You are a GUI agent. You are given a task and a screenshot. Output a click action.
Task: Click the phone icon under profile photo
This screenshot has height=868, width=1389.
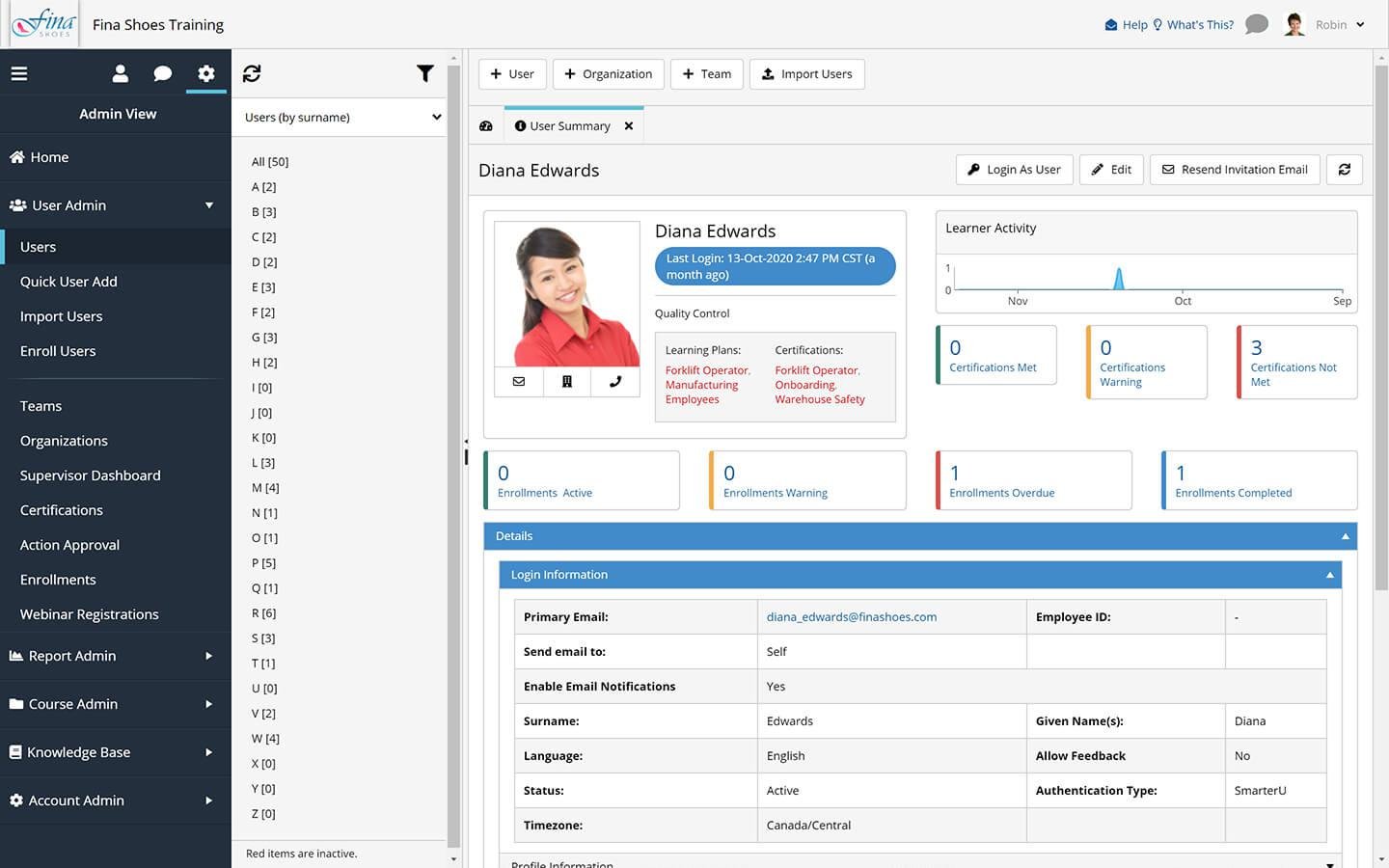(615, 382)
